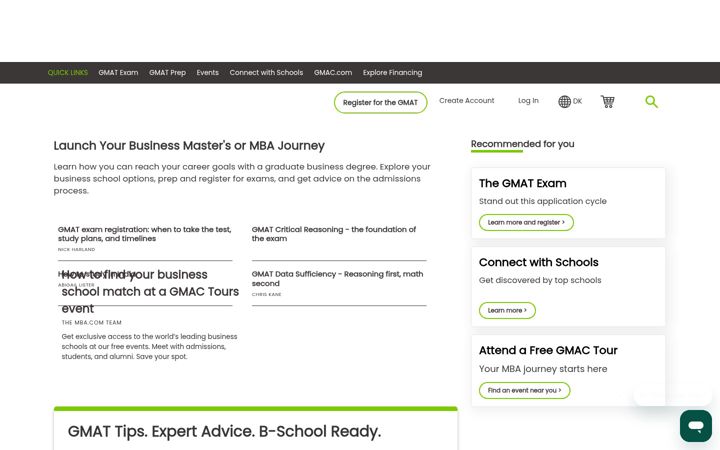Image resolution: width=720 pixels, height=450 pixels.
Task: Click the Create Account link
Action: point(467,101)
